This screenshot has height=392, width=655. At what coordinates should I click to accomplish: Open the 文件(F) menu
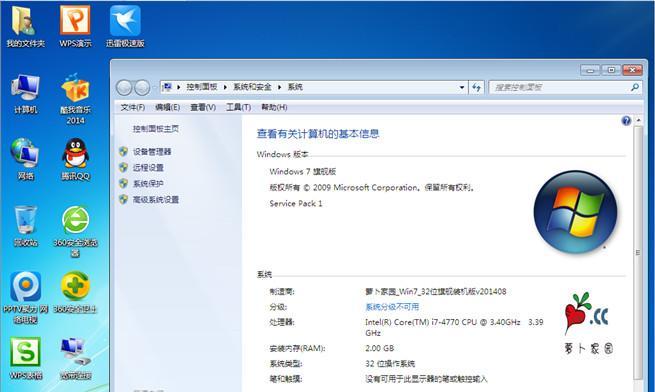(x=132, y=107)
